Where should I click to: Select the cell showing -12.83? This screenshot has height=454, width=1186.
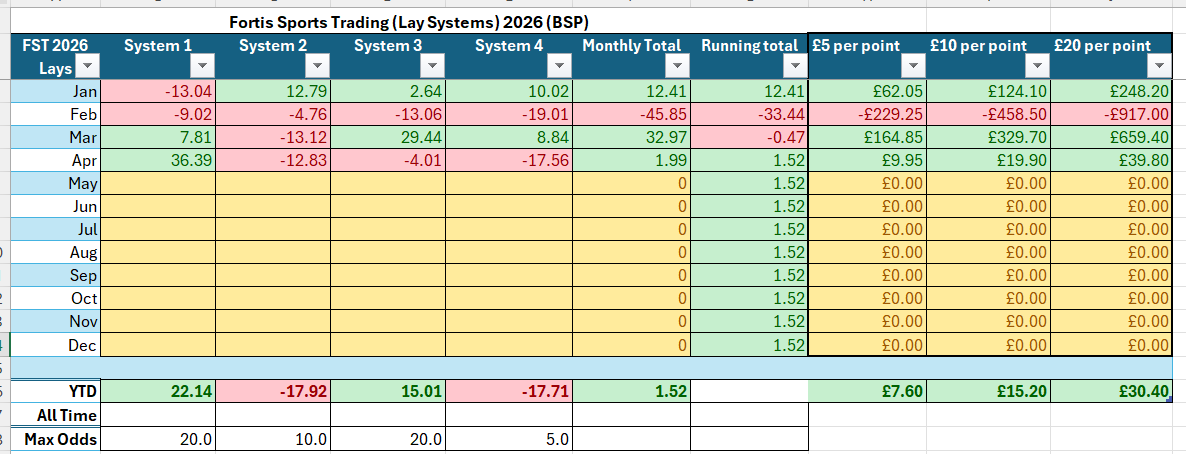[x=273, y=162]
